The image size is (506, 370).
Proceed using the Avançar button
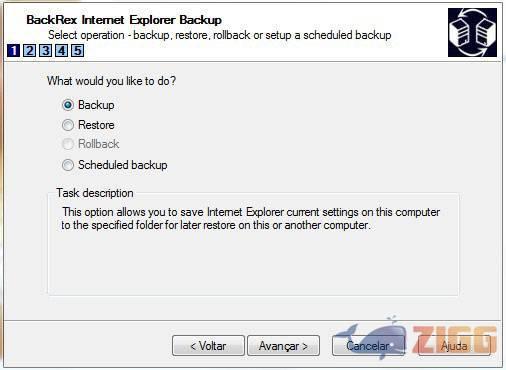(283, 346)
